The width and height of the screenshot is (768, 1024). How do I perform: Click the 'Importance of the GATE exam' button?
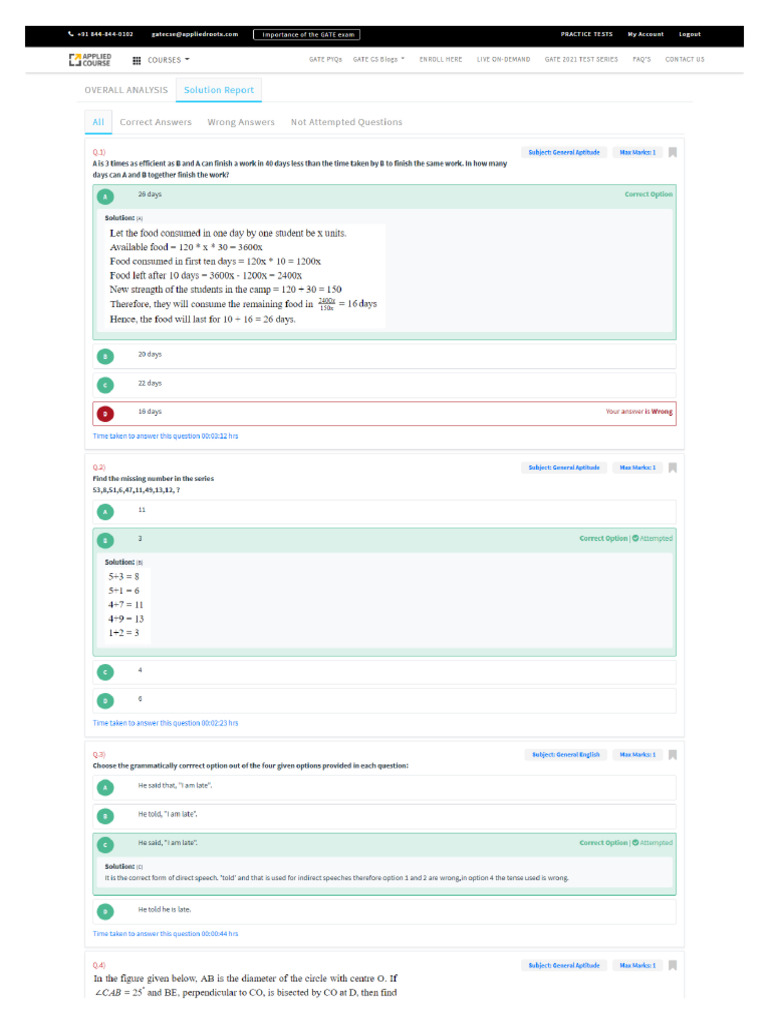pos(307,35)
